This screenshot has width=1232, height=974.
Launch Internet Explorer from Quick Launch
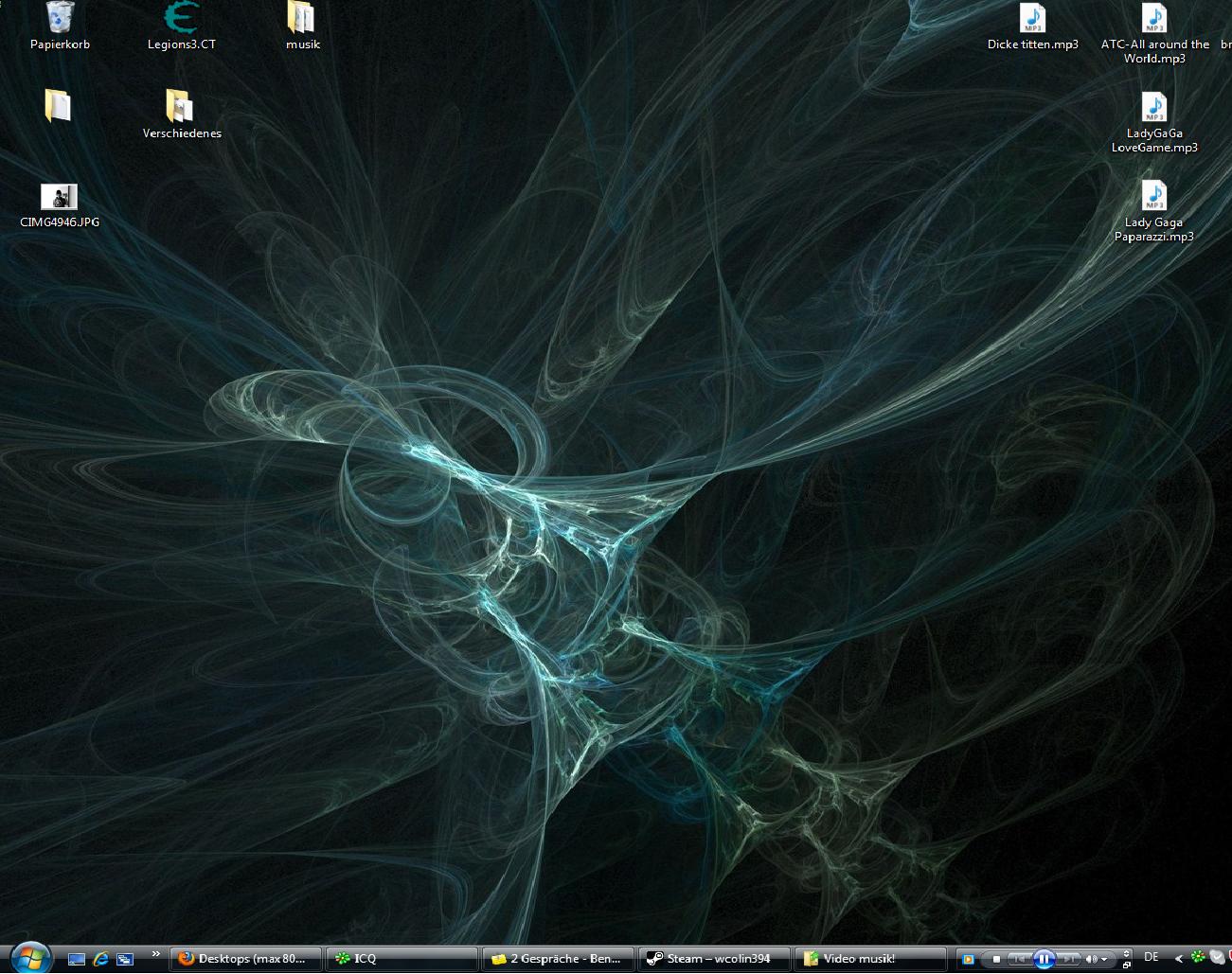pyautogui.click(x=100, y=959)
